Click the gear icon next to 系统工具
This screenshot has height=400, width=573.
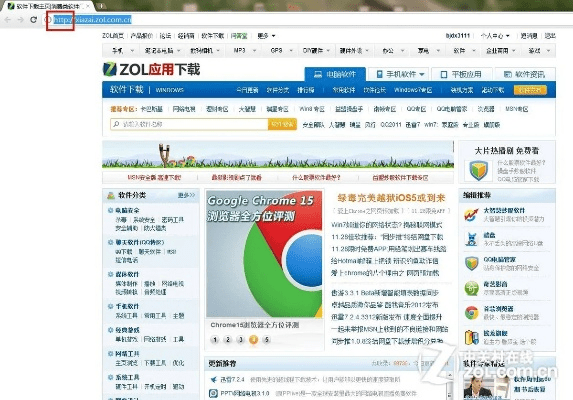[x=110, y=377]
